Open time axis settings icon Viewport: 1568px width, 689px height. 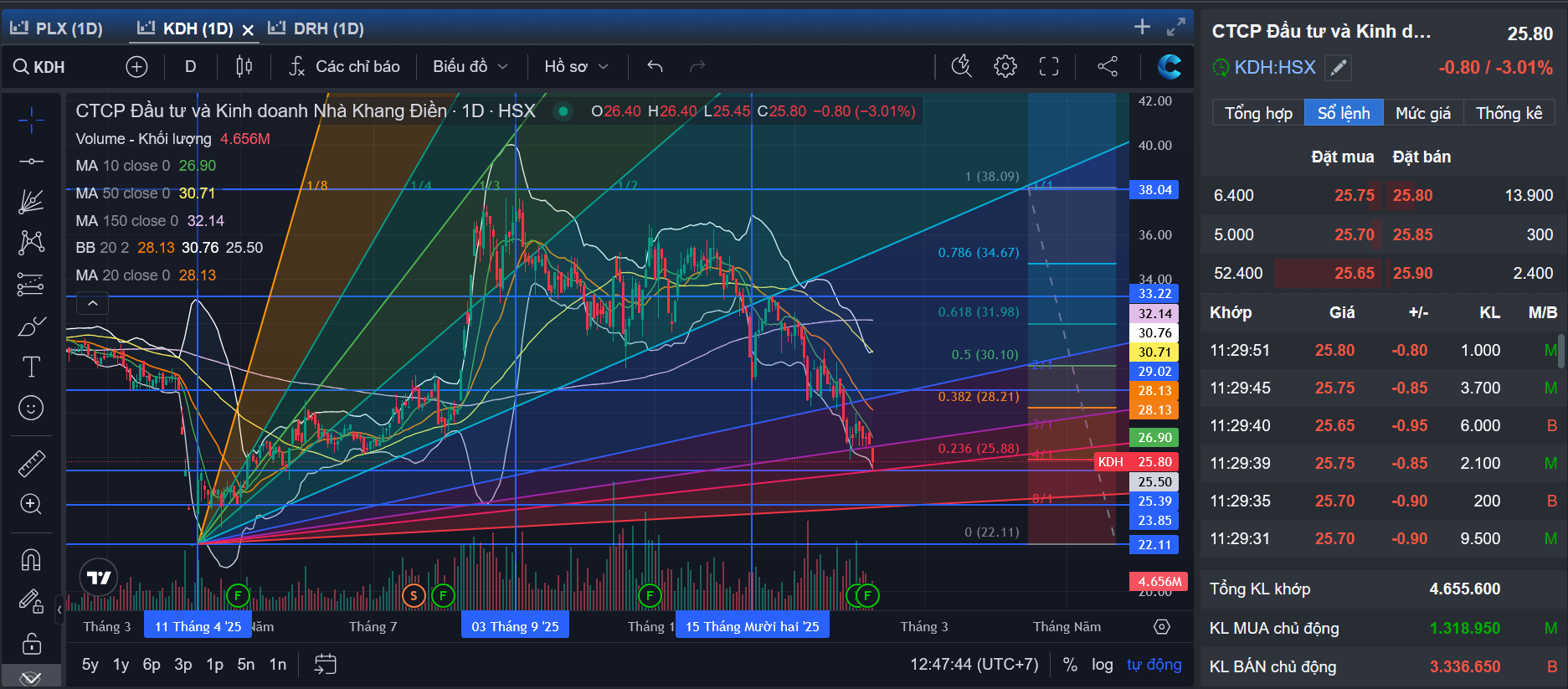point(1162,626)
